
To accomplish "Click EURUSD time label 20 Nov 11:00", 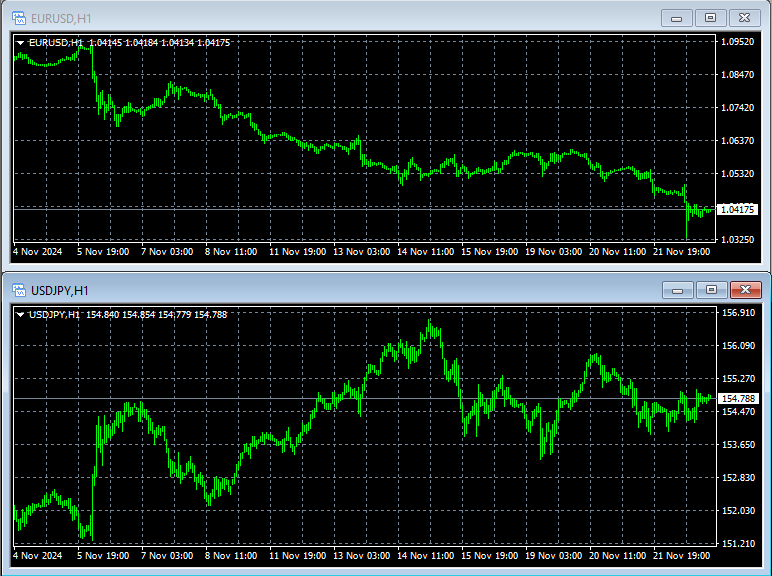I will 617,252.
